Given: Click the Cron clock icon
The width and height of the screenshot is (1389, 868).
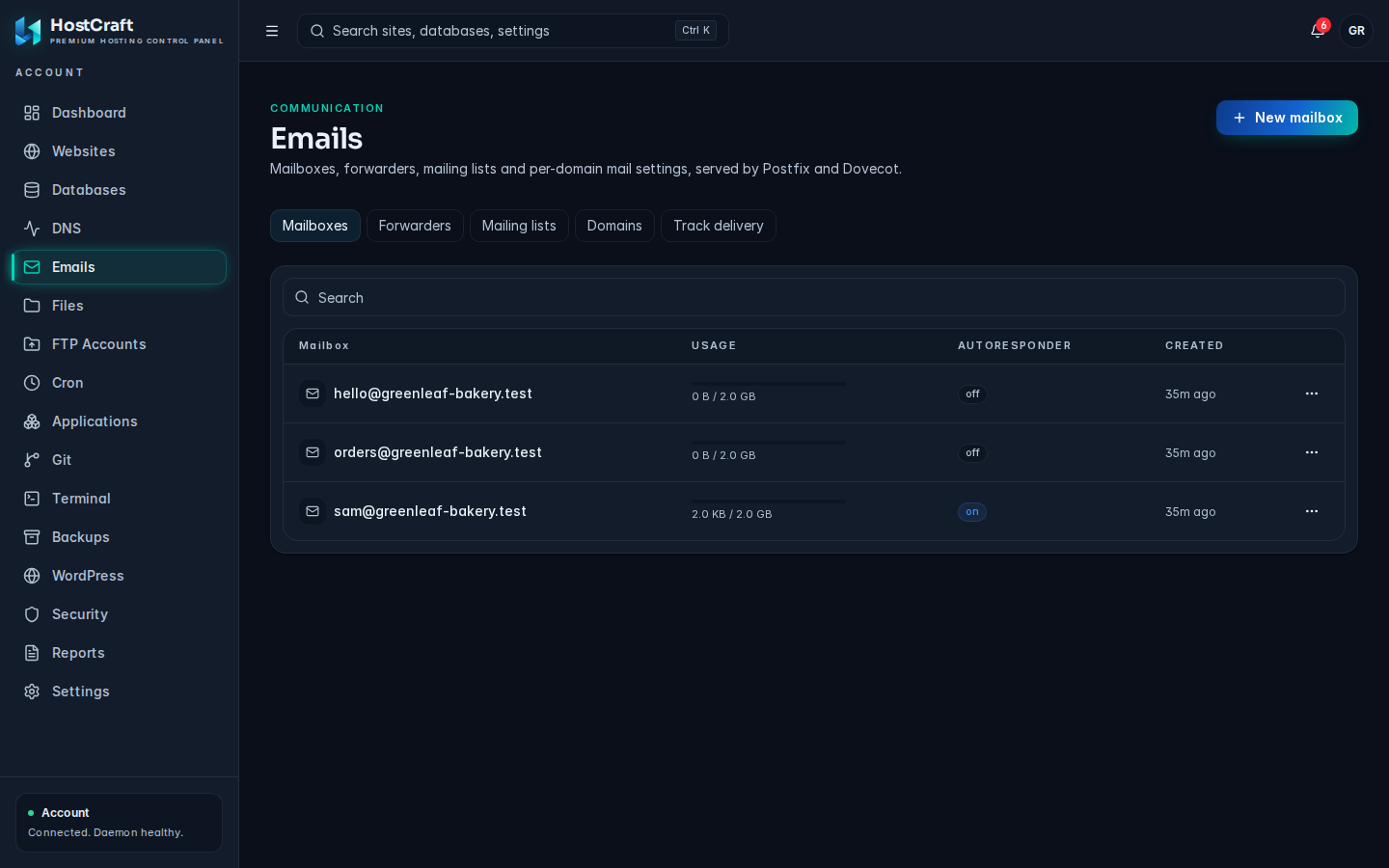Looking at the screenshot, I should (32, 383).
